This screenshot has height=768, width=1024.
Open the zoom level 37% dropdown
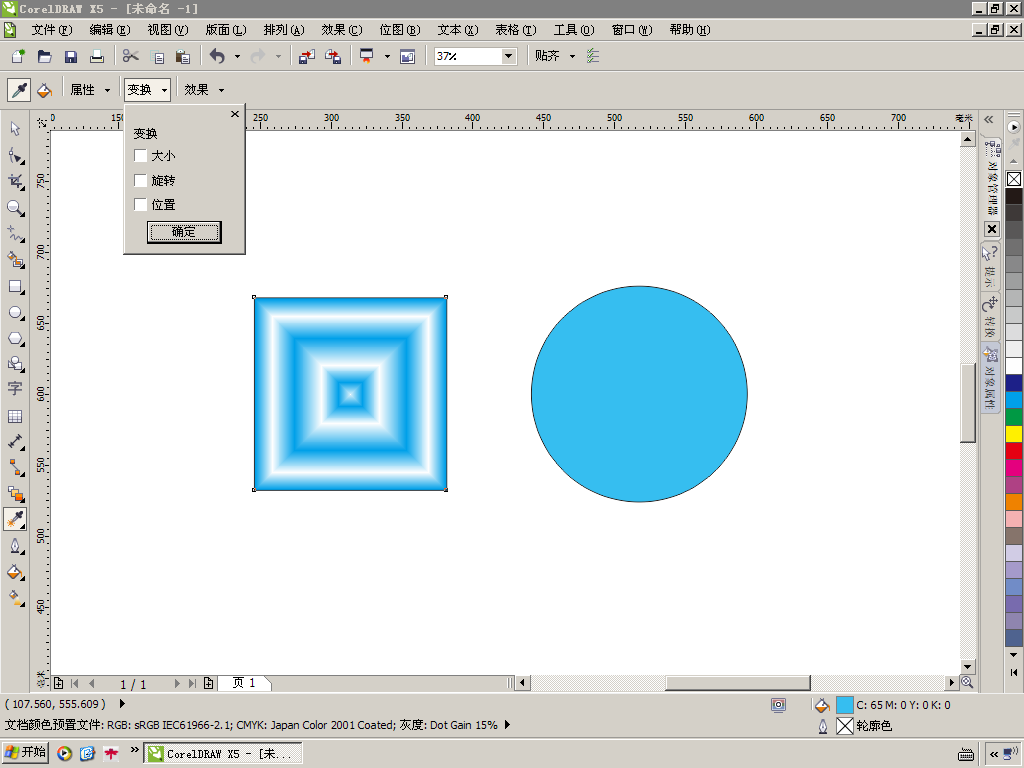pyautogui.click(x=508, y=57)
